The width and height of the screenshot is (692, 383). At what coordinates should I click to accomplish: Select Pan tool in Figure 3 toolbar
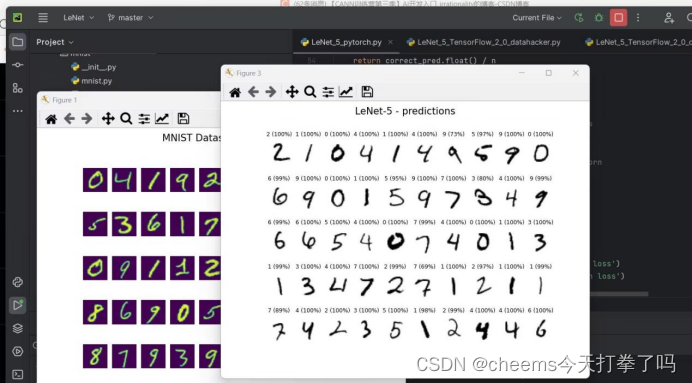(x=292, y=92)
